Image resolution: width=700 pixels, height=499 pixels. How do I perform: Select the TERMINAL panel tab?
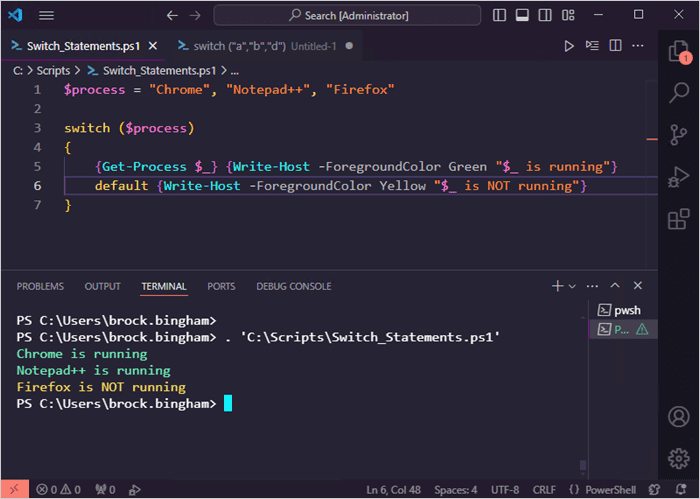point(164,287)
